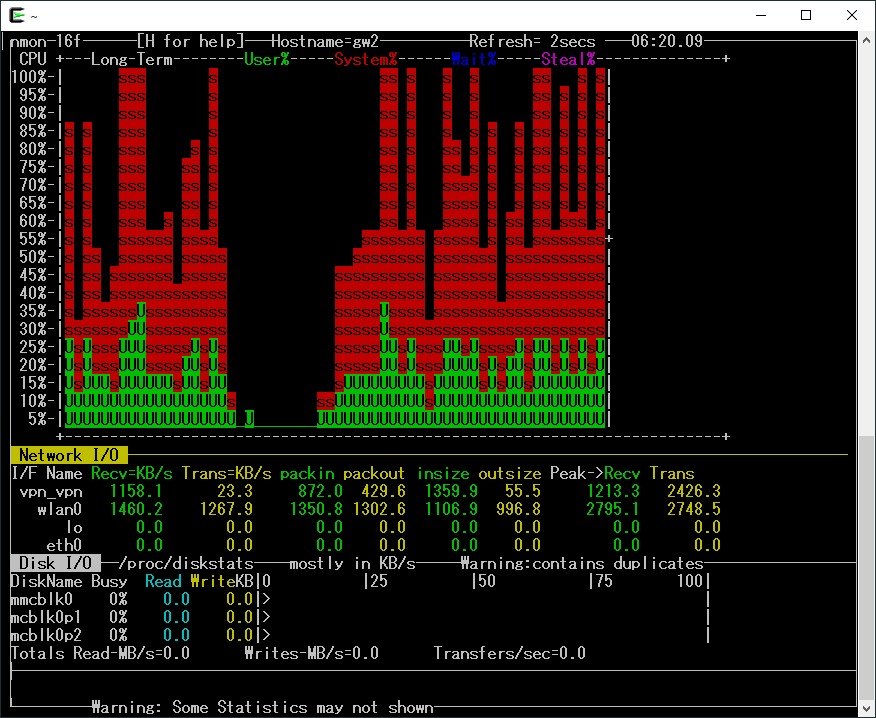Click the scrollbar up arrow
Image resolution: width=876 pixels, height=718 pixels.
[866, 41]
